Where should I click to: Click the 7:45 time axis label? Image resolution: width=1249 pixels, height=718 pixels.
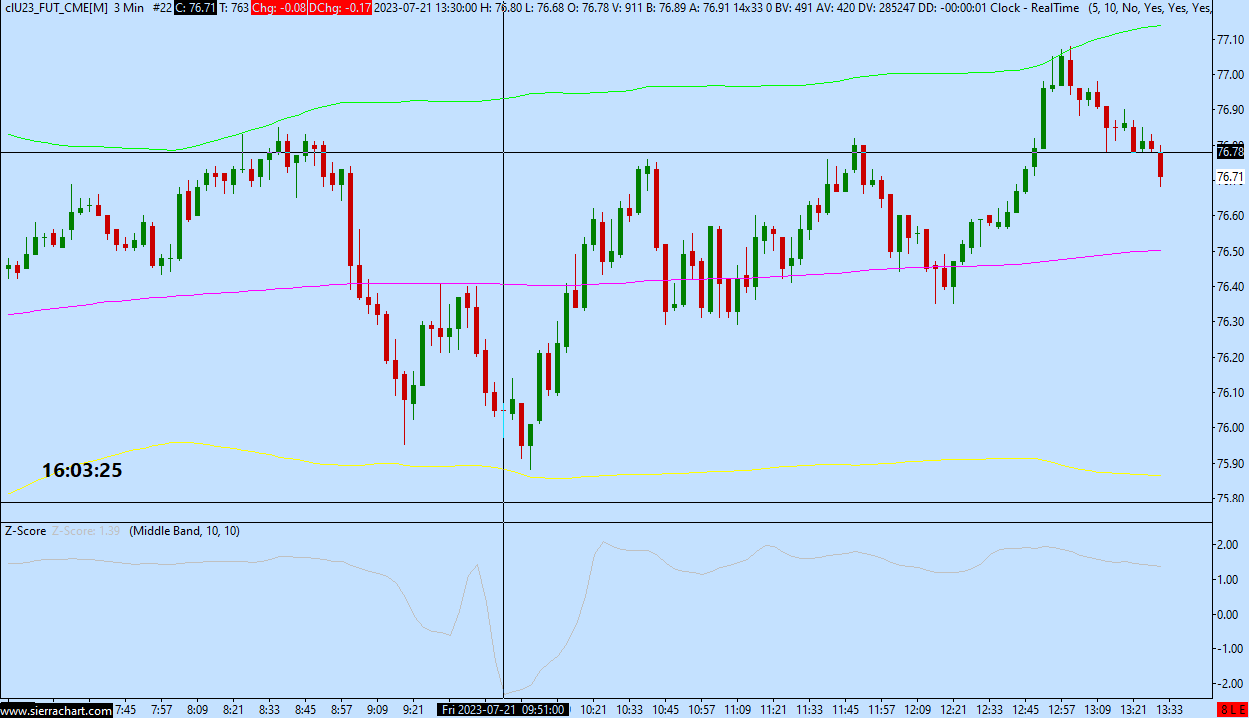click(125, 711)
